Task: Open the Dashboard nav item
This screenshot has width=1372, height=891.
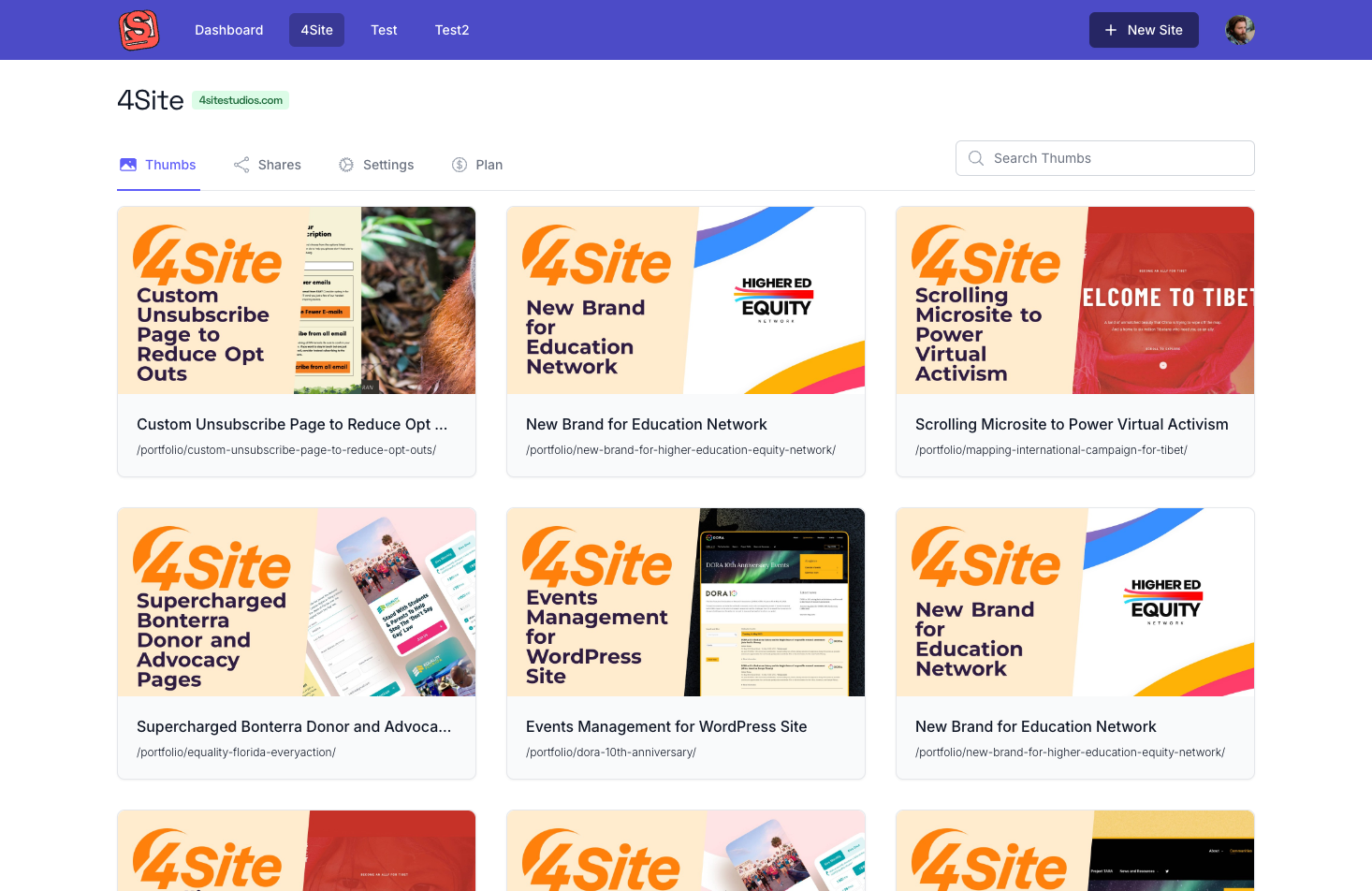Action: click(229, 30)
